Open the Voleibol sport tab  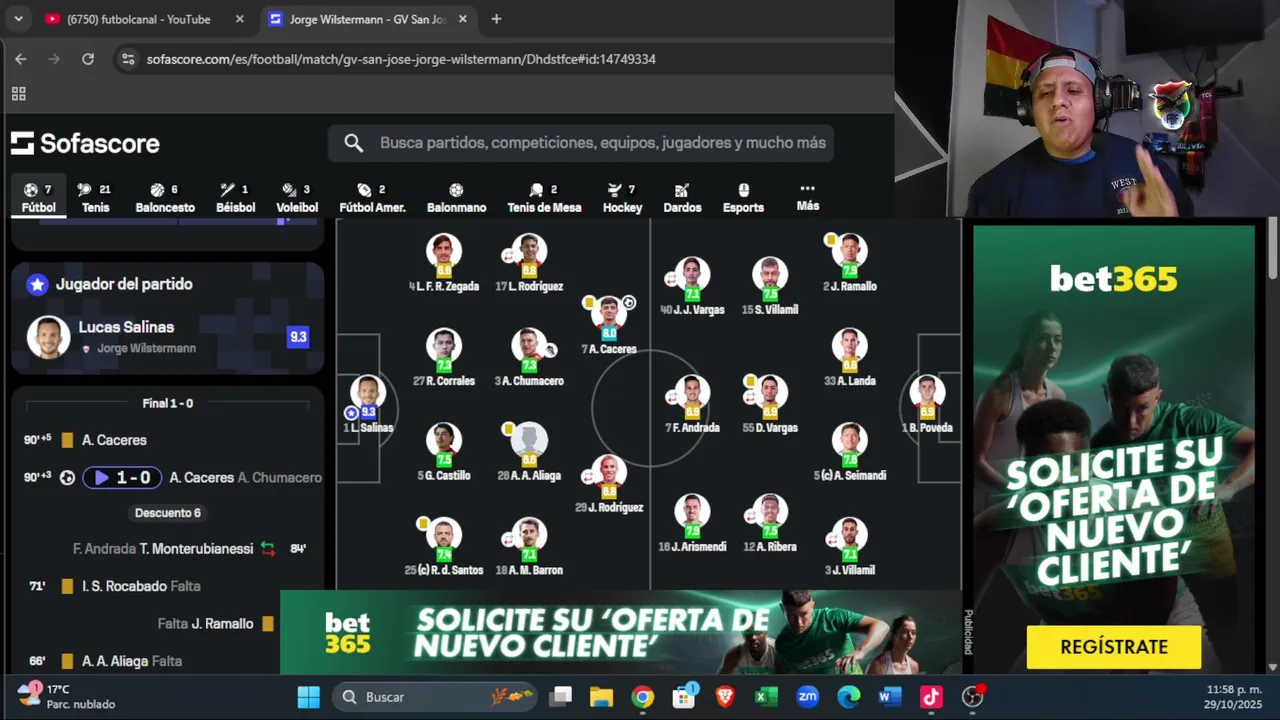coord(297,198)
